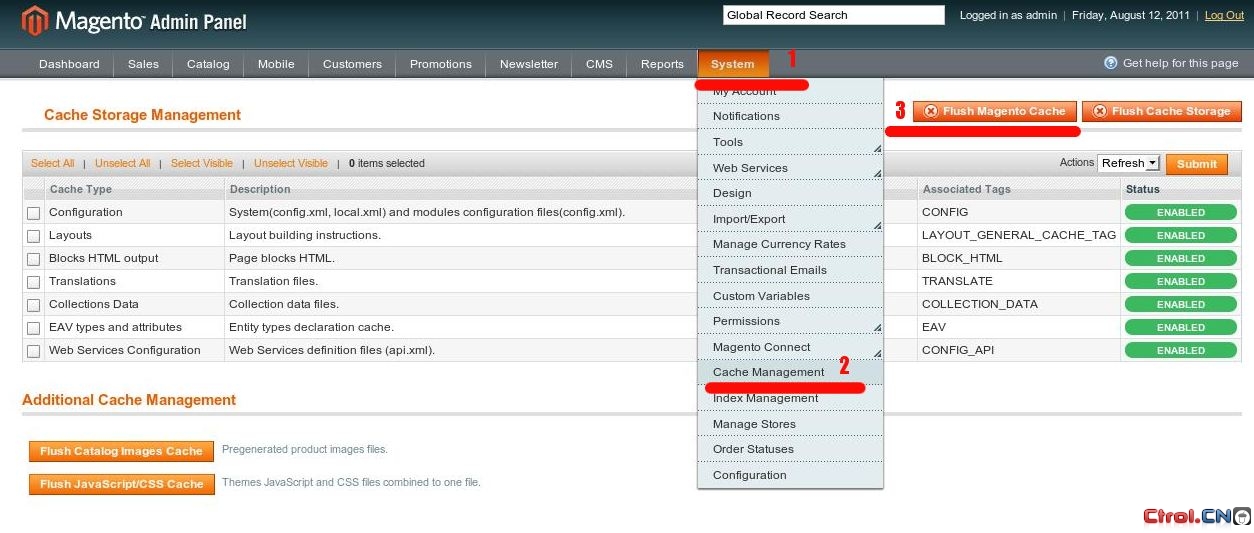
Task: Click Flush JavaScript/CSS Cache button
Action: click(121, 484)
